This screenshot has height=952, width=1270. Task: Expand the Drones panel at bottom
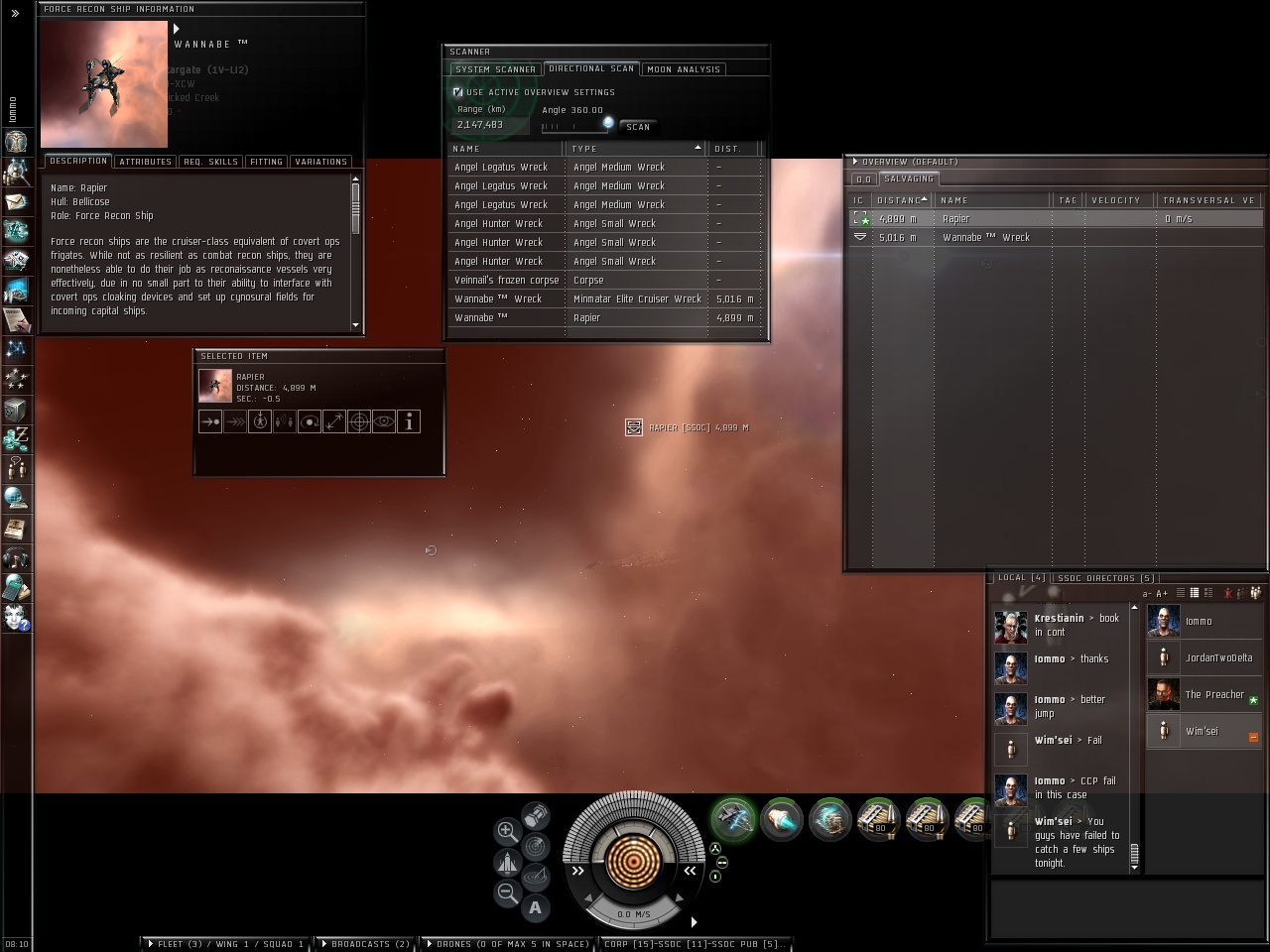[429, 944]
